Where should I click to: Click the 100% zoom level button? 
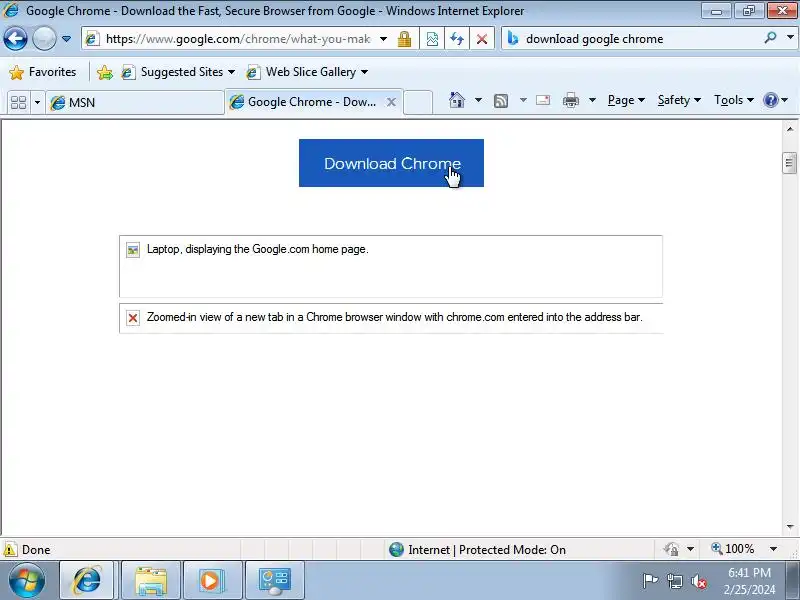tap(732, 549)
